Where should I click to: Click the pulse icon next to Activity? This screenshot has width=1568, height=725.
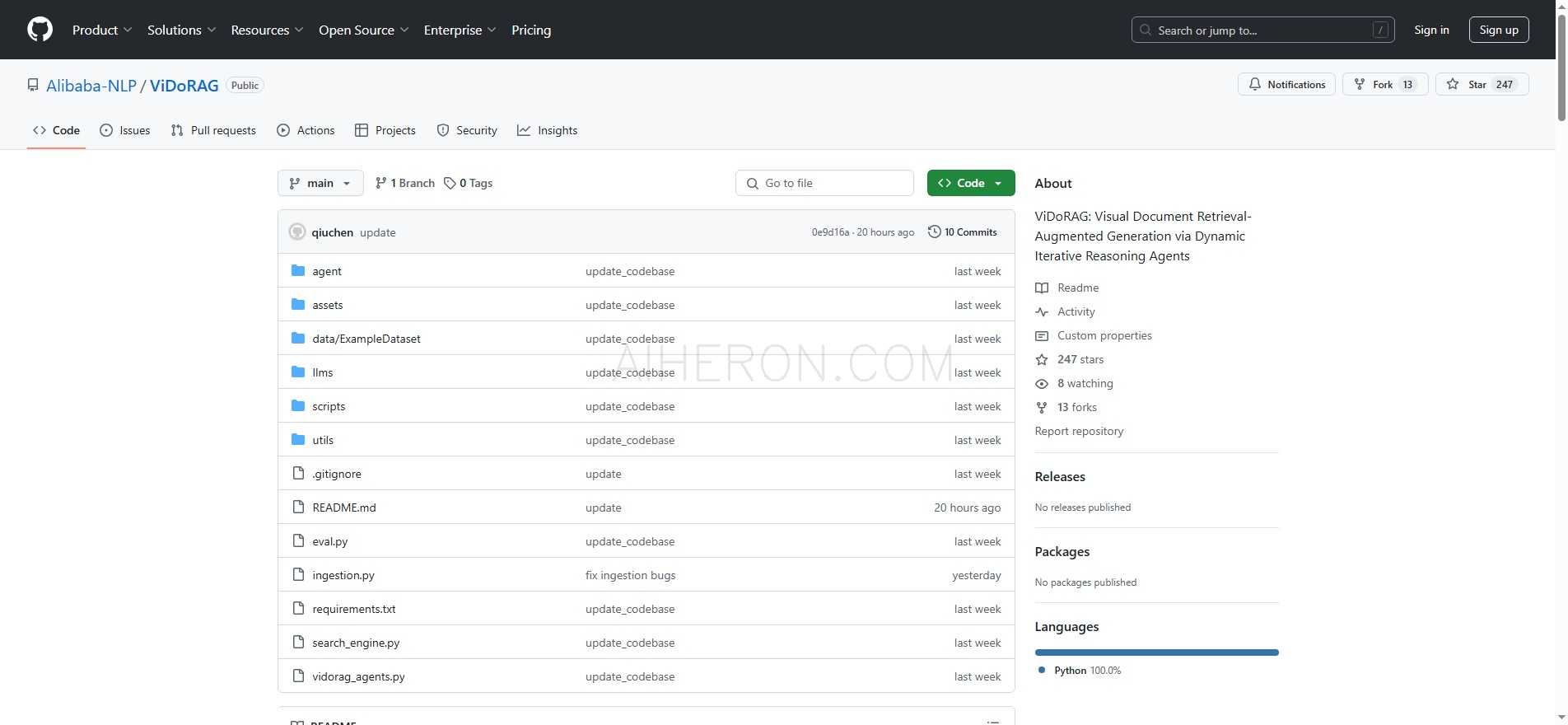pyautogui.click(x=1042, y=311)
